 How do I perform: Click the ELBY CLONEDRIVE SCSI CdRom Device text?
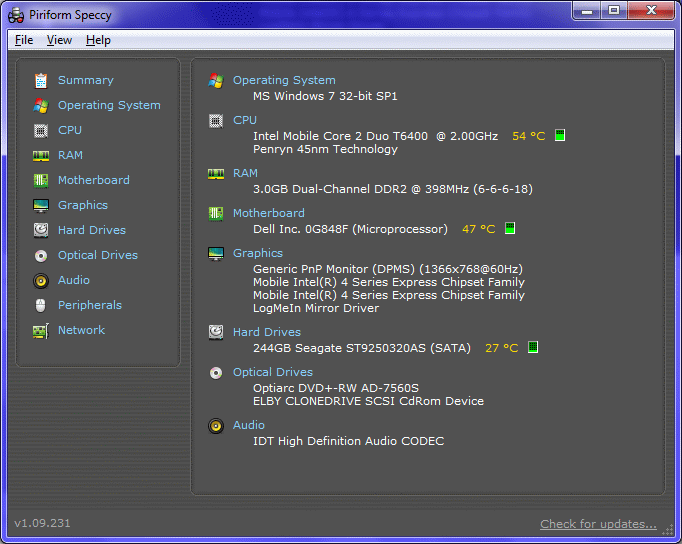point(368,402)
